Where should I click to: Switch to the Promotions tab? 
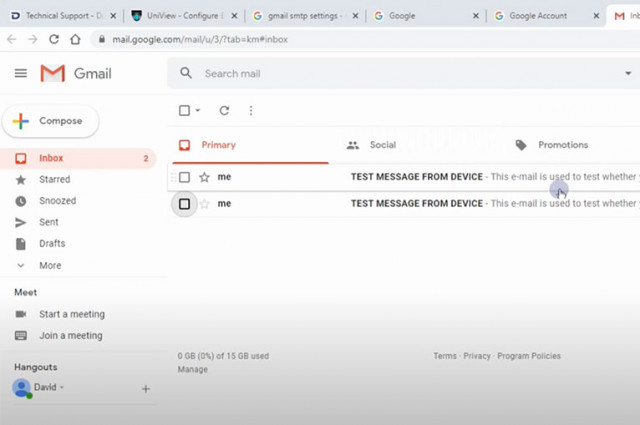click(x=571, y=145)
